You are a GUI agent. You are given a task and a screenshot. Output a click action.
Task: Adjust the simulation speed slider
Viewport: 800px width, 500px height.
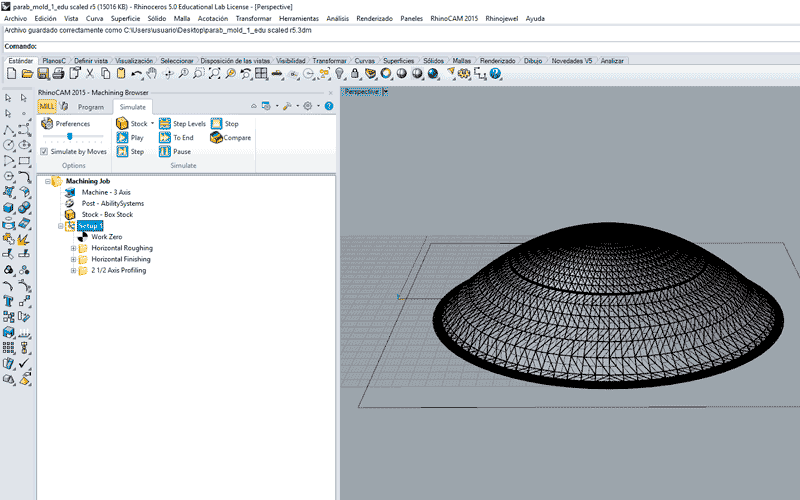point(69,137)
